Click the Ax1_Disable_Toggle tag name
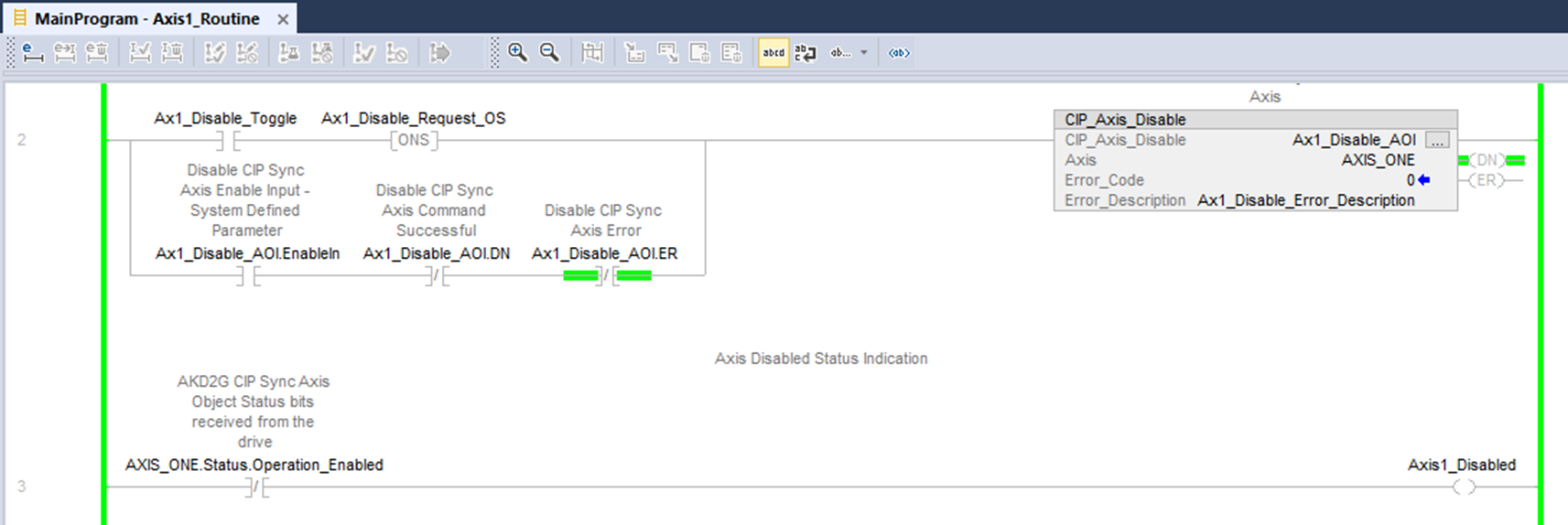The width and height of the screenshot is (1568, 525). click(225, 118)
